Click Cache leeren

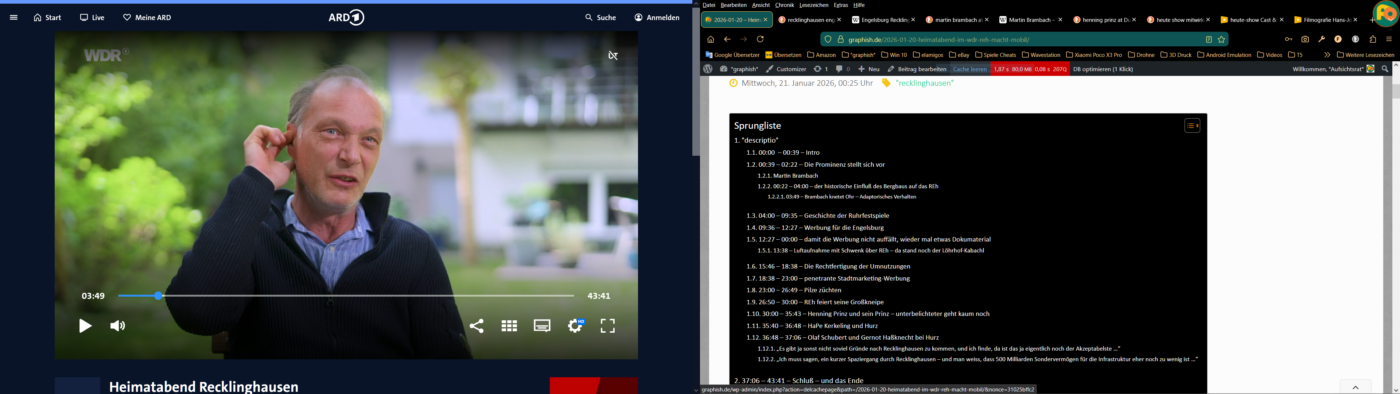click(x=969, y=69)
